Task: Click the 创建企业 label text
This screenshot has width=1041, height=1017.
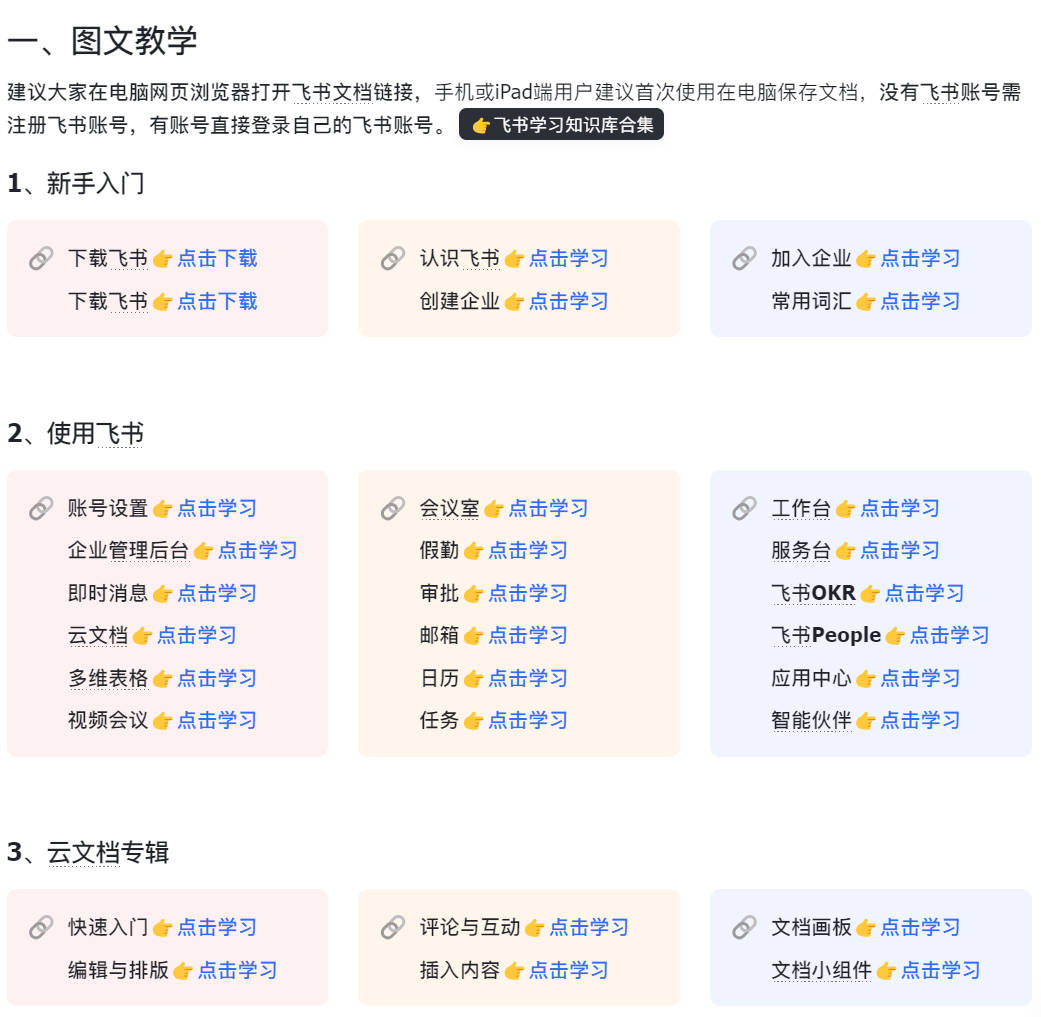Action: pos(459,301)
